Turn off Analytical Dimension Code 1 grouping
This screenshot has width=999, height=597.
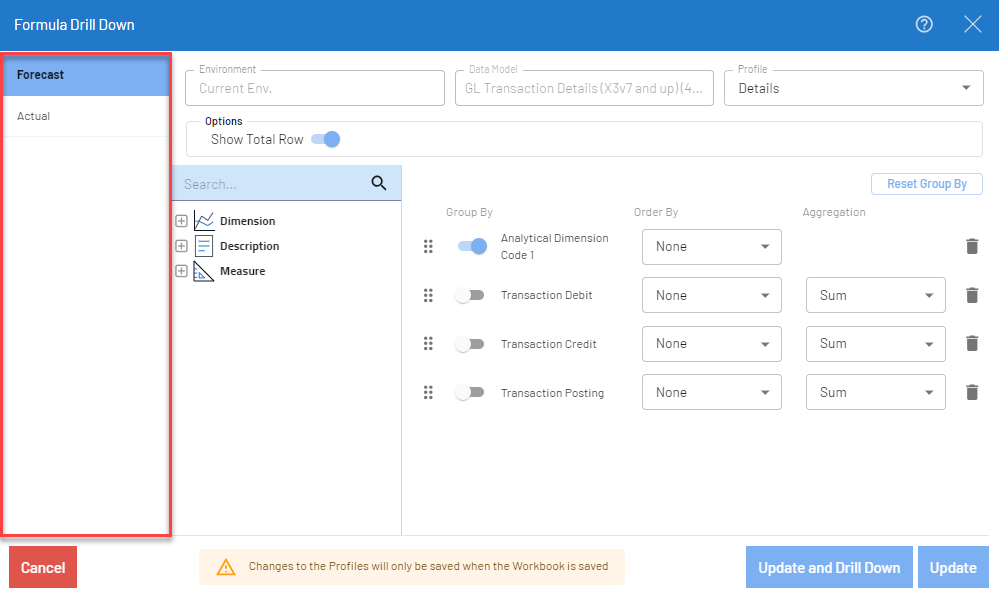472,246
